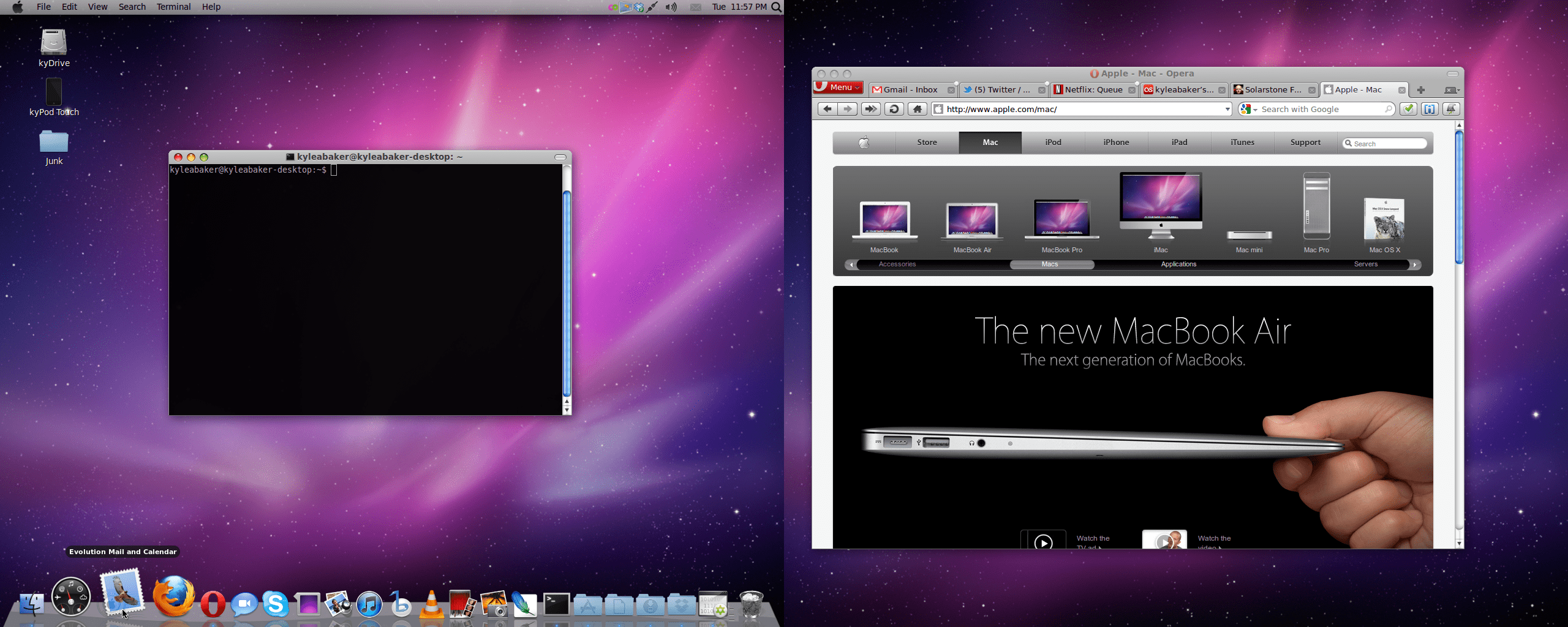This screenshot has width=1568, height=627.
Task: Click the iMac product thumbnail
Action: click(1161, 212)
